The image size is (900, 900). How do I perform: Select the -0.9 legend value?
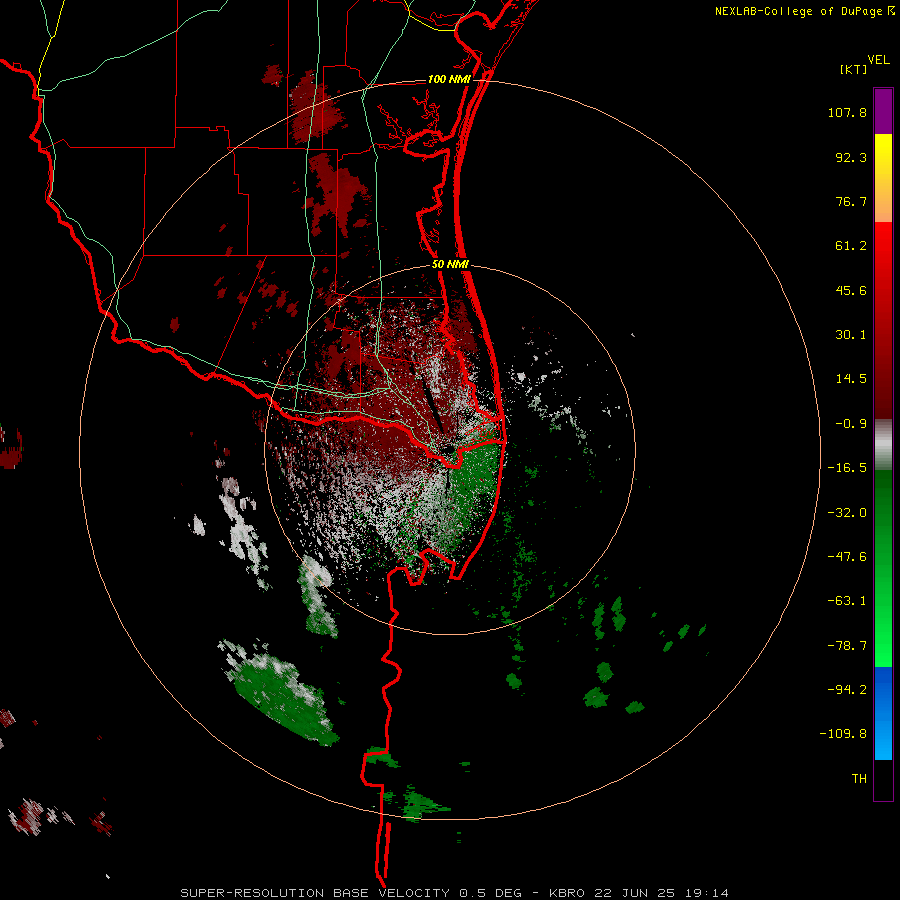(x=851, y=424)
